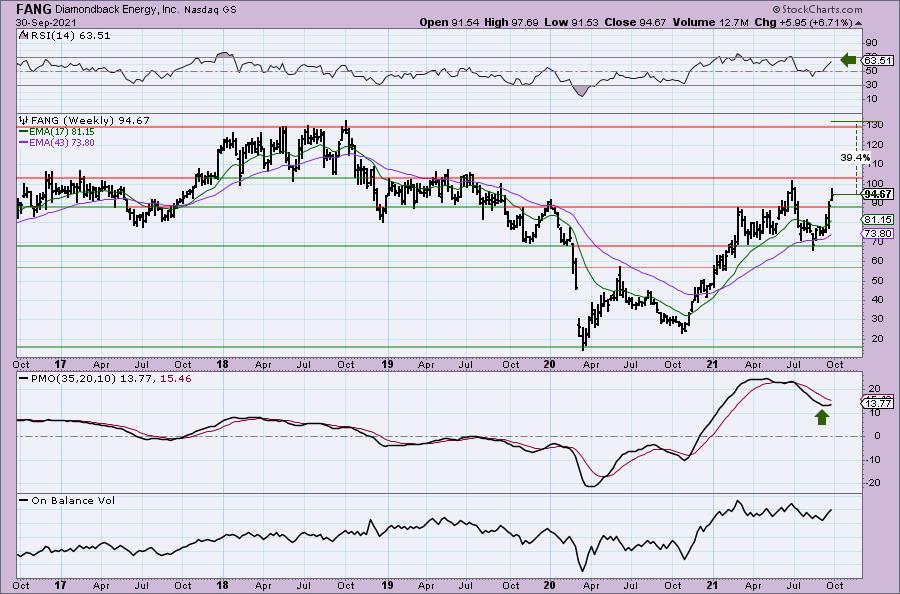Click the black On Balance Vol legend line swatch
The image size is (900, 594).
[24, 500]
